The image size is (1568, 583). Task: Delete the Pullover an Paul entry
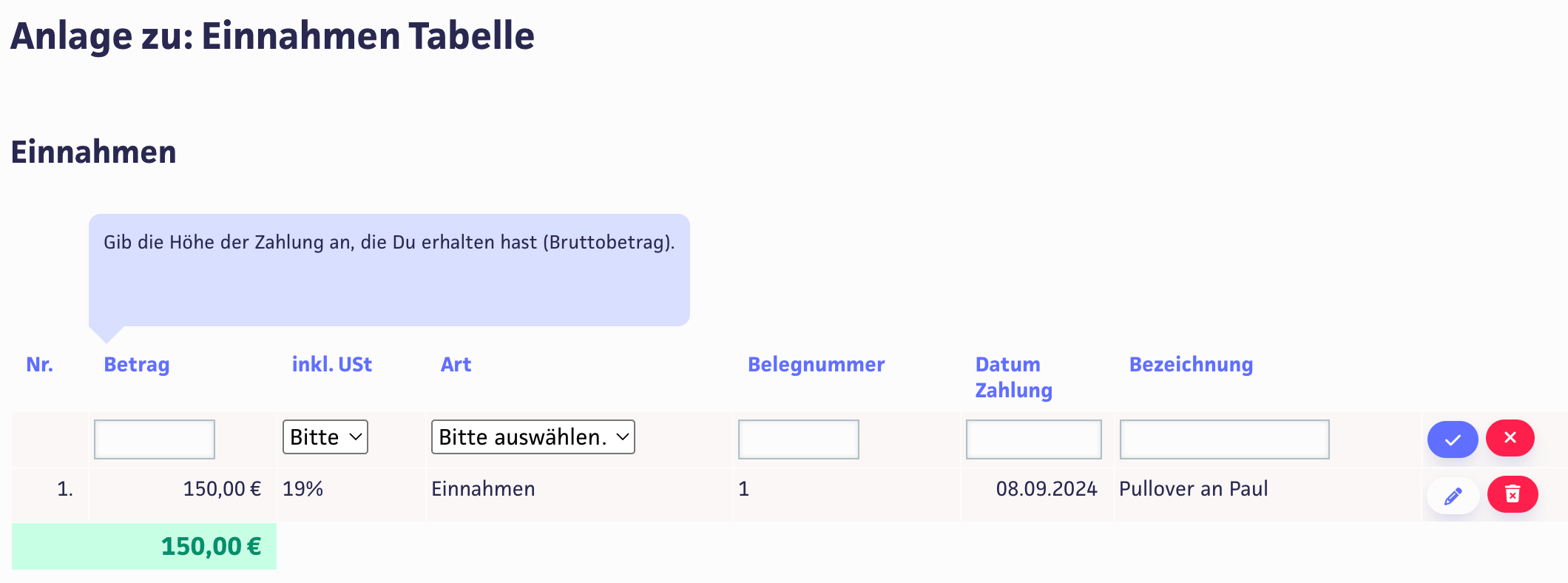[1512, 494]
